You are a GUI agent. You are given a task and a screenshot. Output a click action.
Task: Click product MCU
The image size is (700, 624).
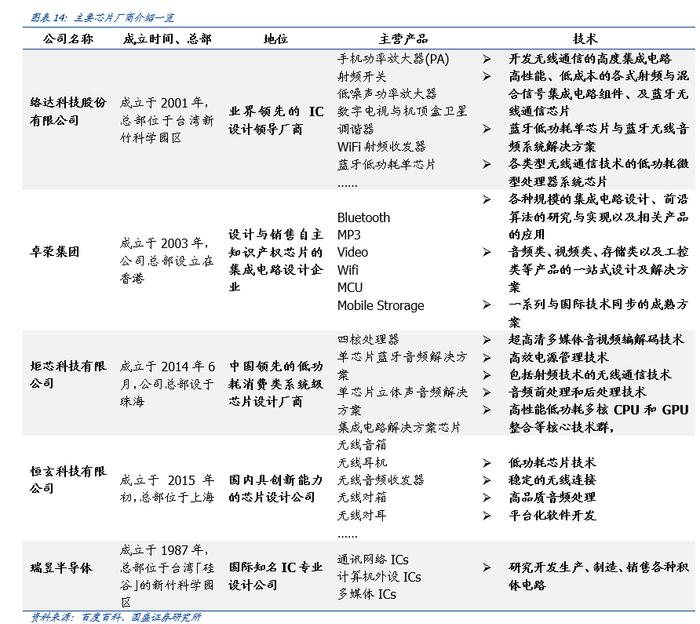tap(350, 287)
